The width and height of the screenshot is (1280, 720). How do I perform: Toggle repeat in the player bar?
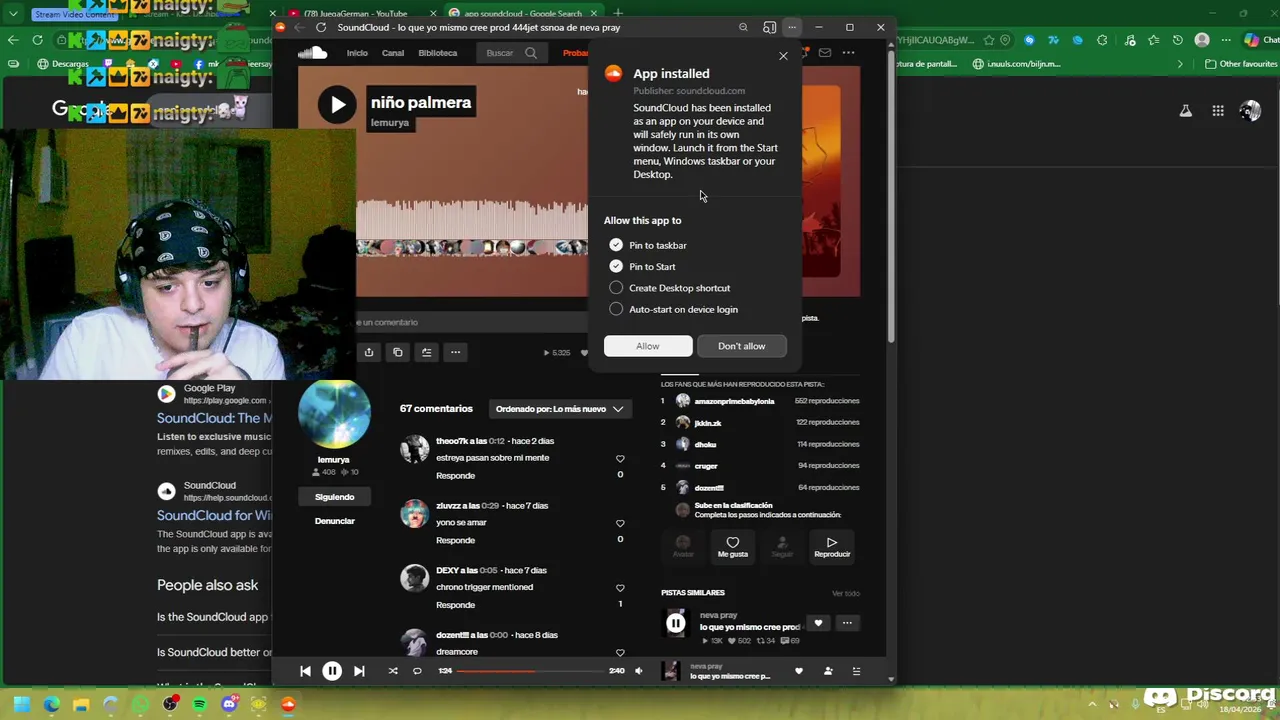417,671
